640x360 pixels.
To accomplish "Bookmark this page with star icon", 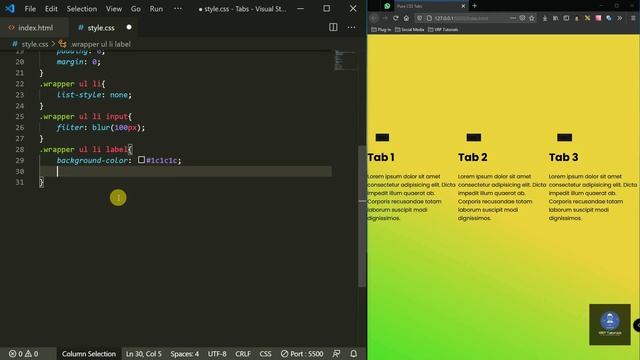I will point(531,18).
